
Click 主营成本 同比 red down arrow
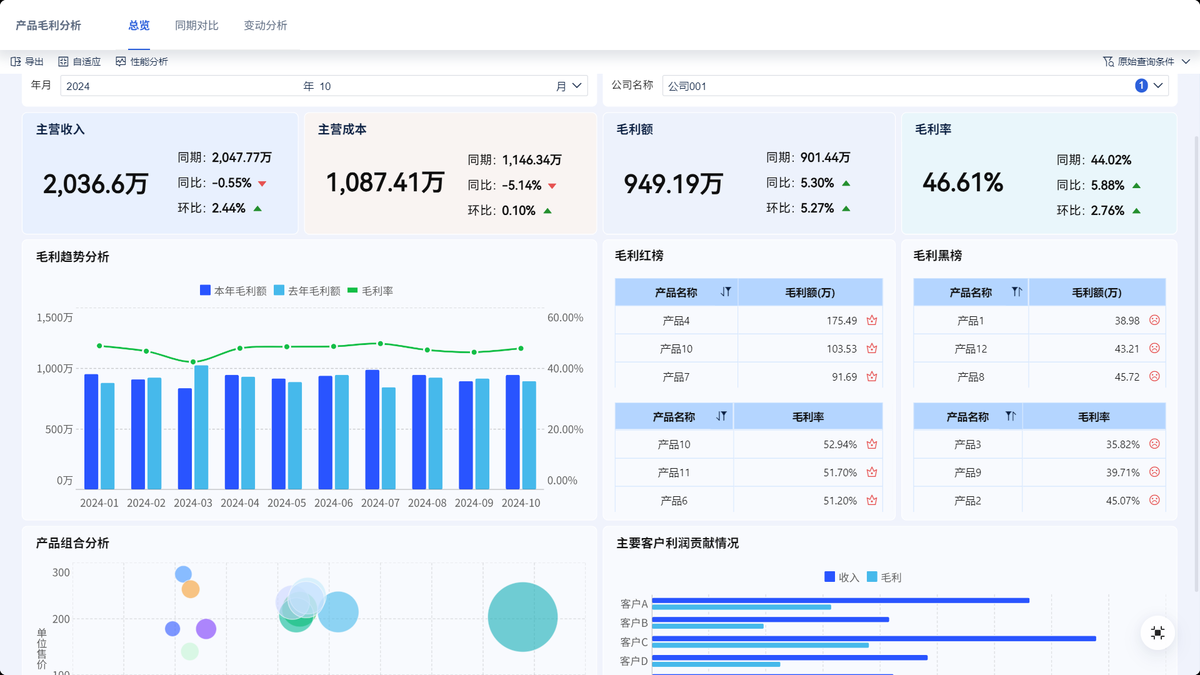pos(552,186)
